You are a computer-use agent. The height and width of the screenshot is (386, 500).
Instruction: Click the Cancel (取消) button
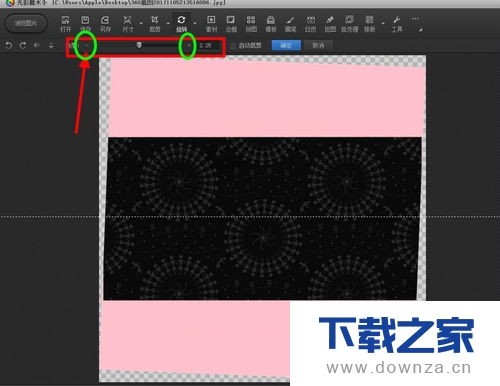point(318,45)
